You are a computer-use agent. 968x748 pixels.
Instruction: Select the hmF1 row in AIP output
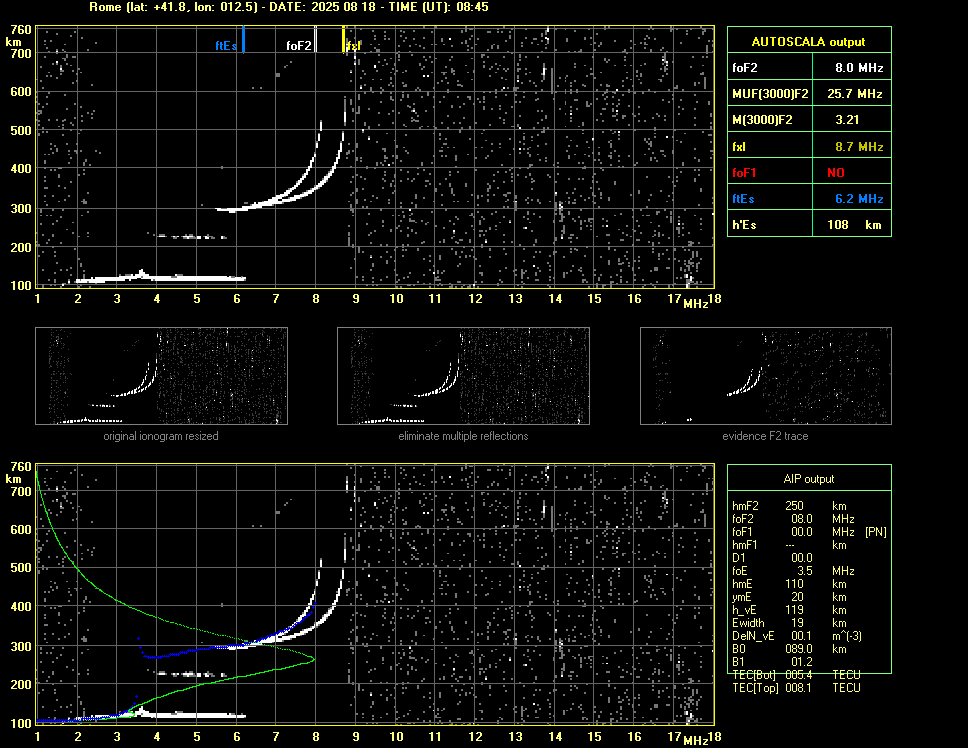[790, 545]
